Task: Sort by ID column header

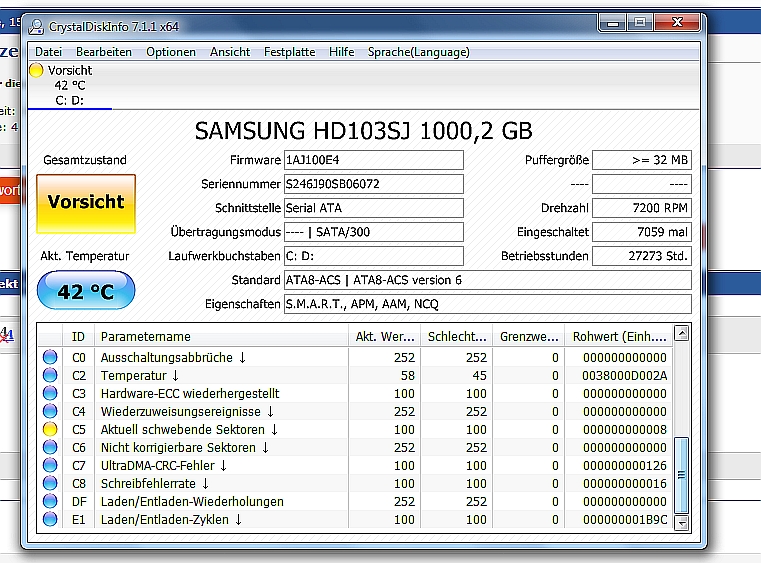Action: pyautogui.click(x=78, y=336)
